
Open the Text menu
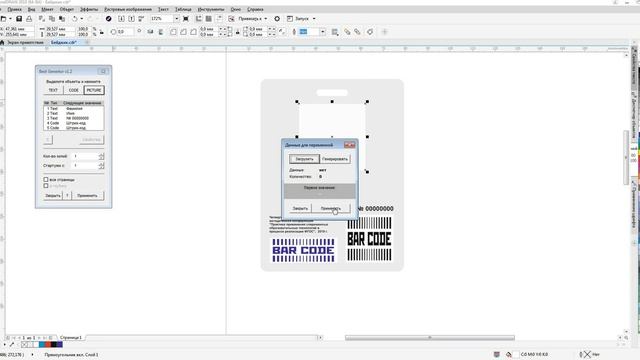tap(163, 9)
